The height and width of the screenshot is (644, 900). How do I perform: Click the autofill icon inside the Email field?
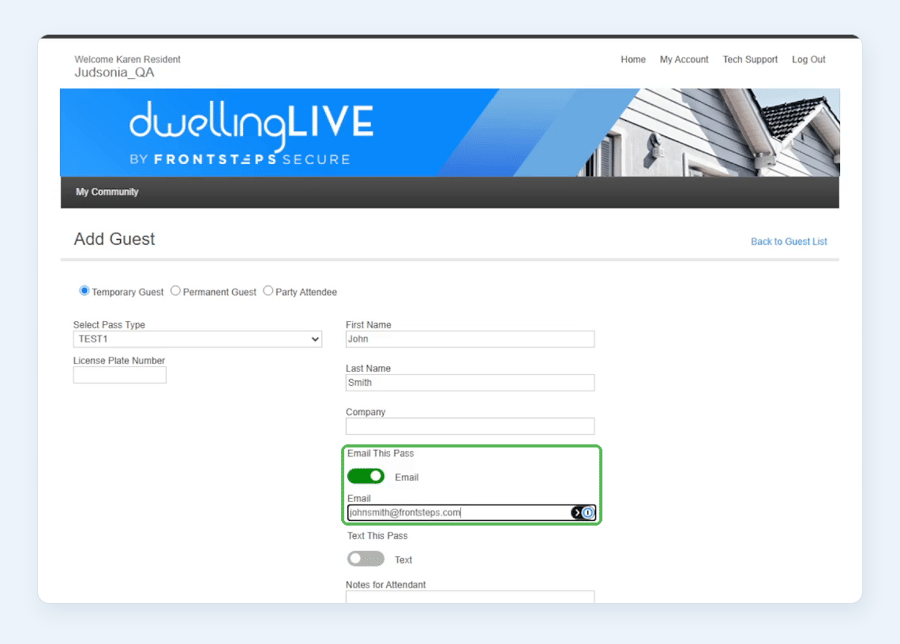(x=583, y=513)
